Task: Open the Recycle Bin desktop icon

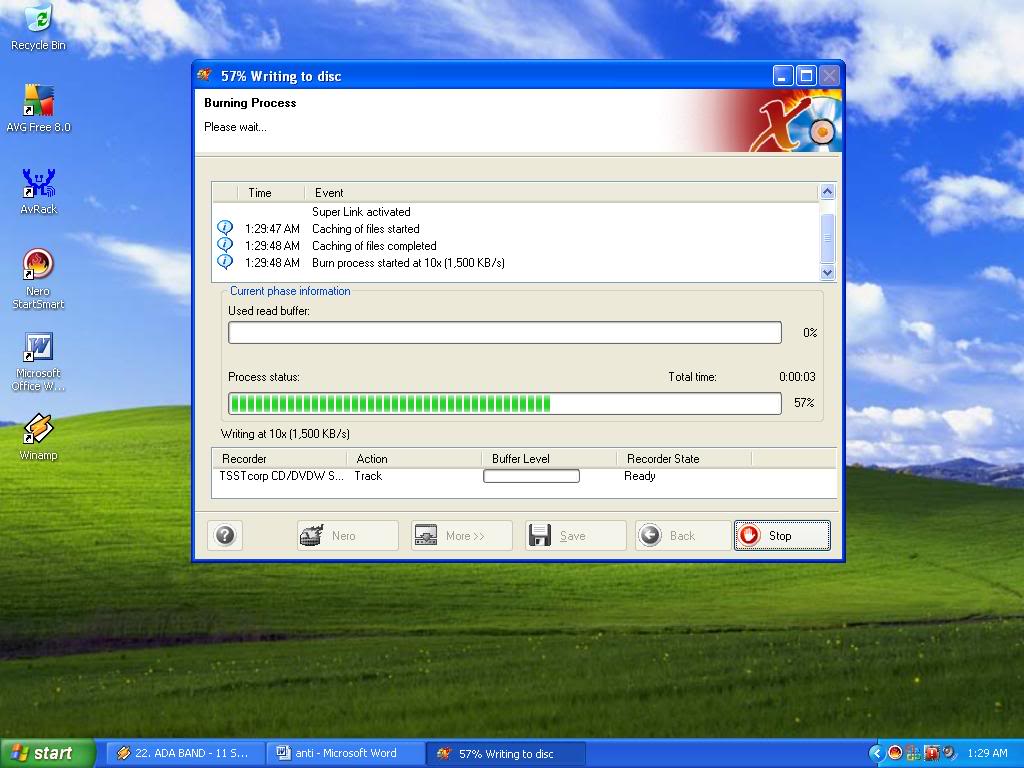Action: click(39, 27)
